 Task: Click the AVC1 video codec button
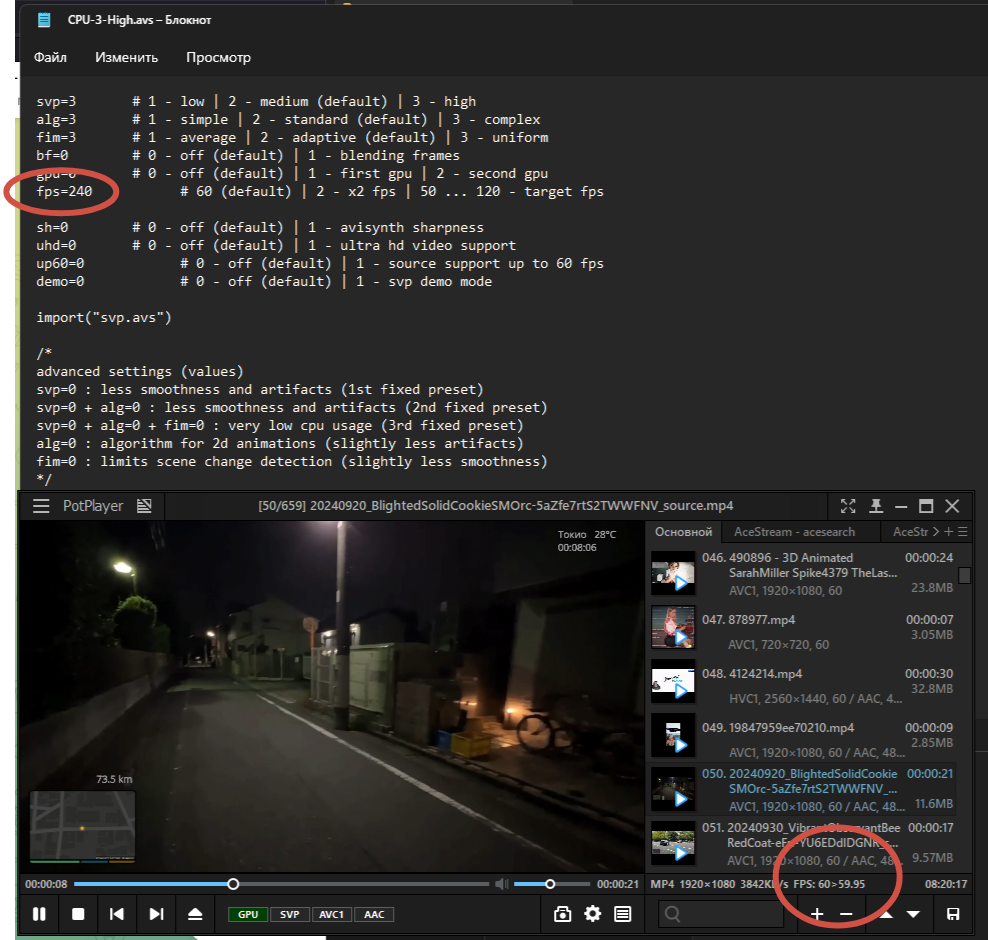(x=332, y=914)
